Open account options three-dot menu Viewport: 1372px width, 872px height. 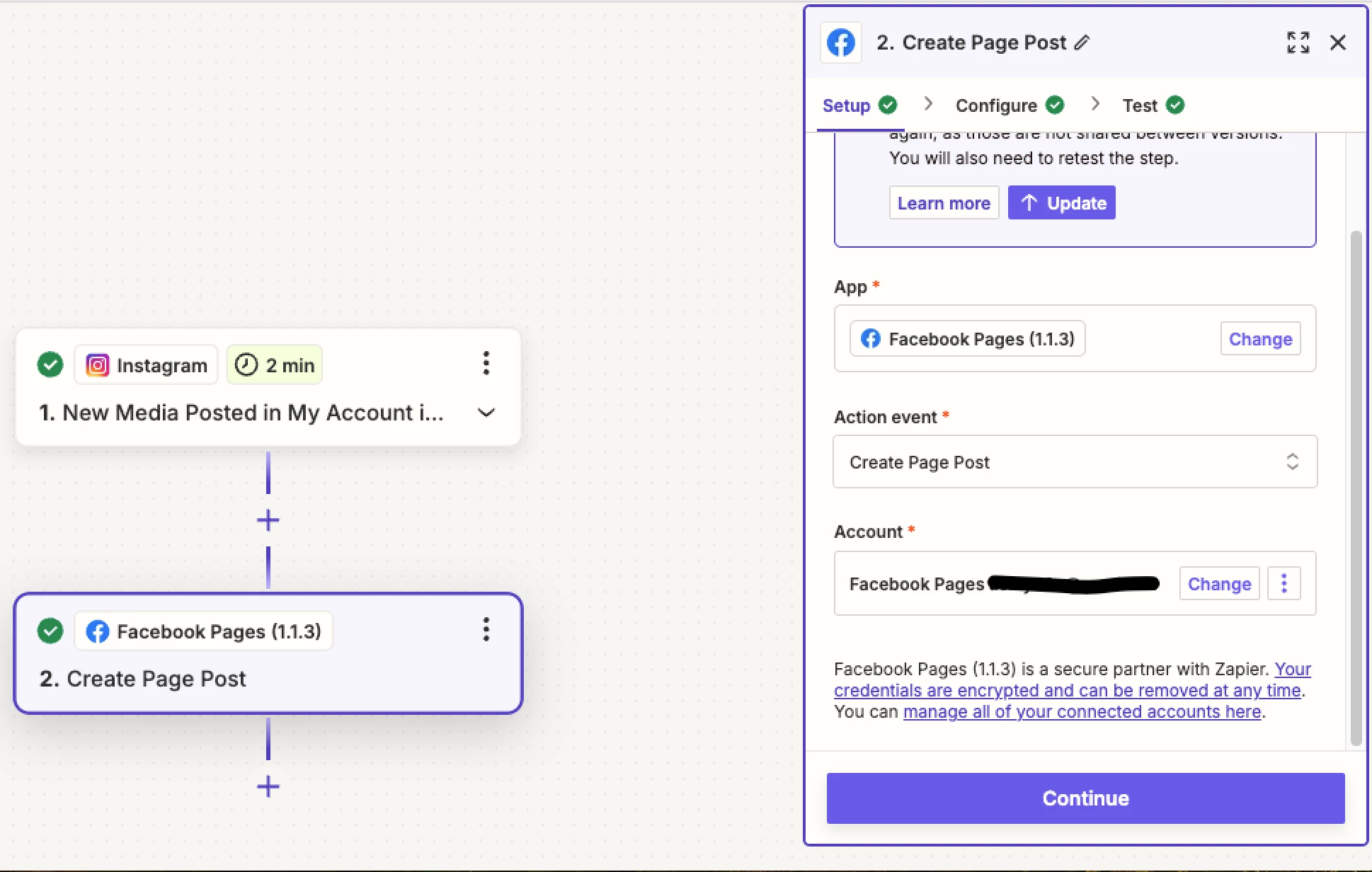click(1284, 584)
